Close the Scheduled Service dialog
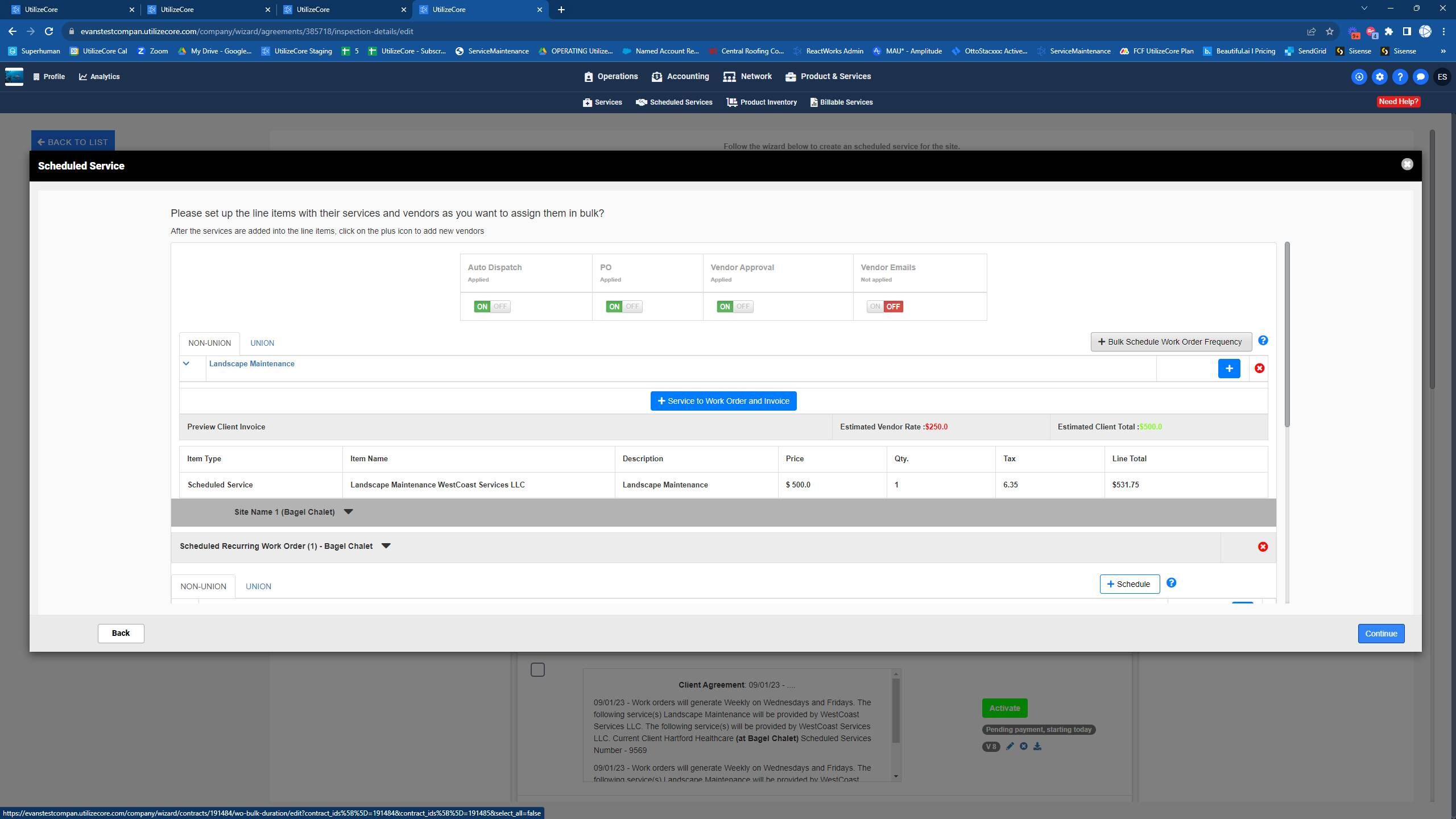1456x819 pixels. click(x=1407, y=164)
